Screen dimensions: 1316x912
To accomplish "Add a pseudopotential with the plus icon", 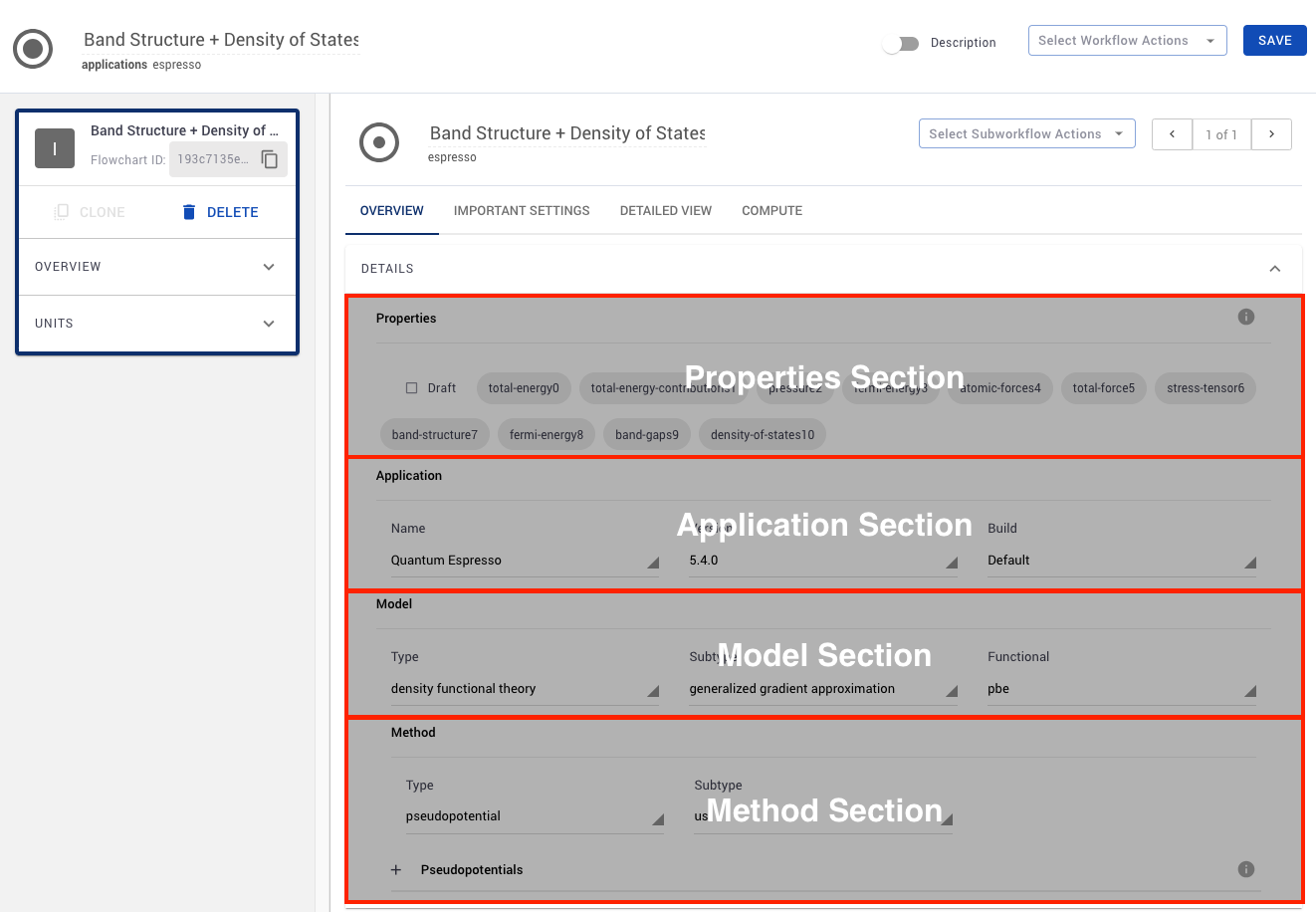I will [395, 869].
